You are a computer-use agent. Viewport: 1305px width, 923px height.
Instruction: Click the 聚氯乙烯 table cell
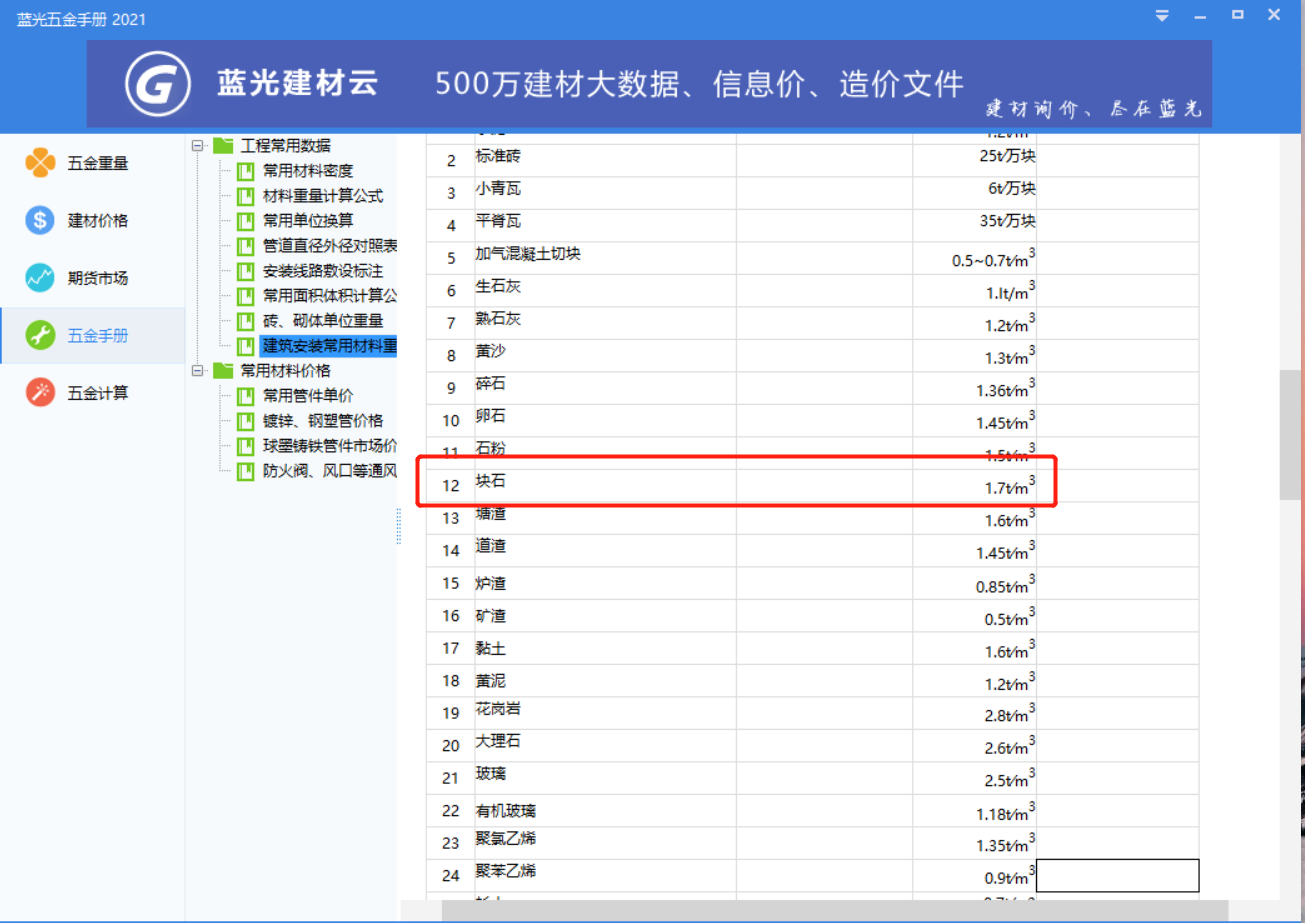(606, 842)
